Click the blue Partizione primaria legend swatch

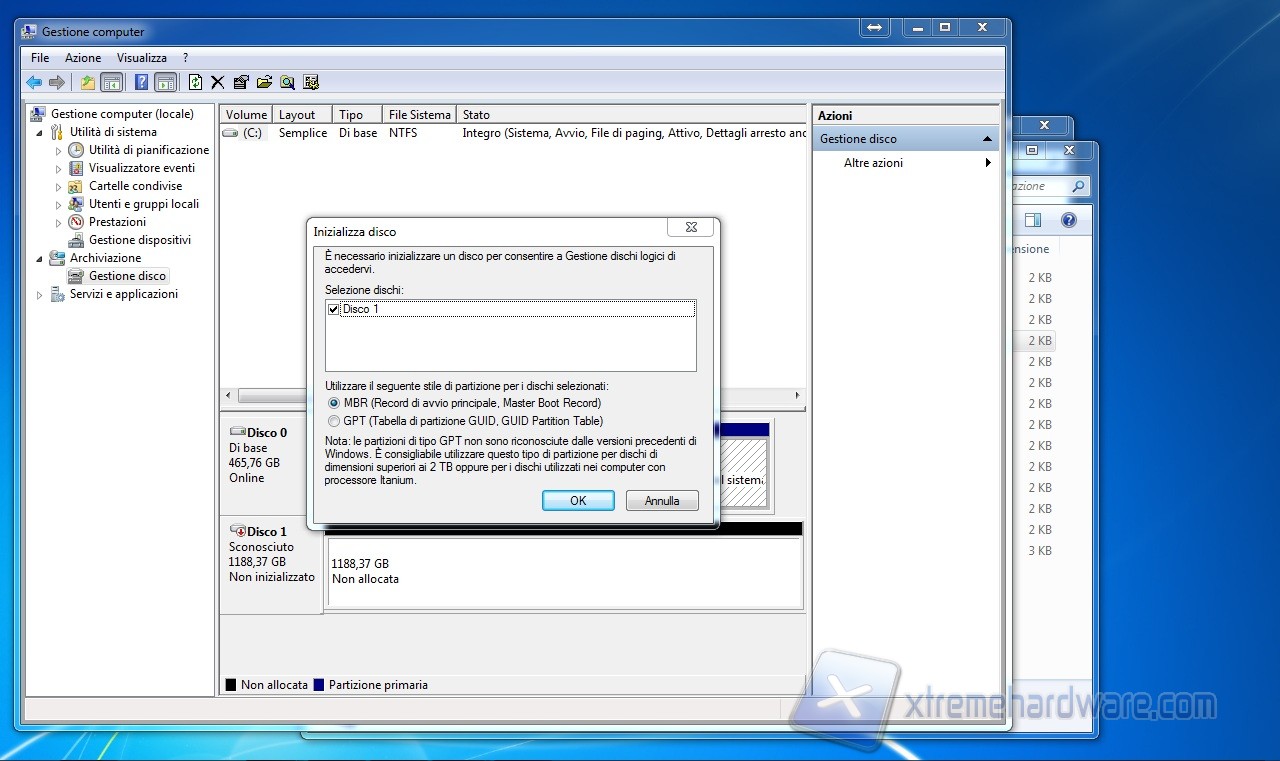(x=319, y=685)
